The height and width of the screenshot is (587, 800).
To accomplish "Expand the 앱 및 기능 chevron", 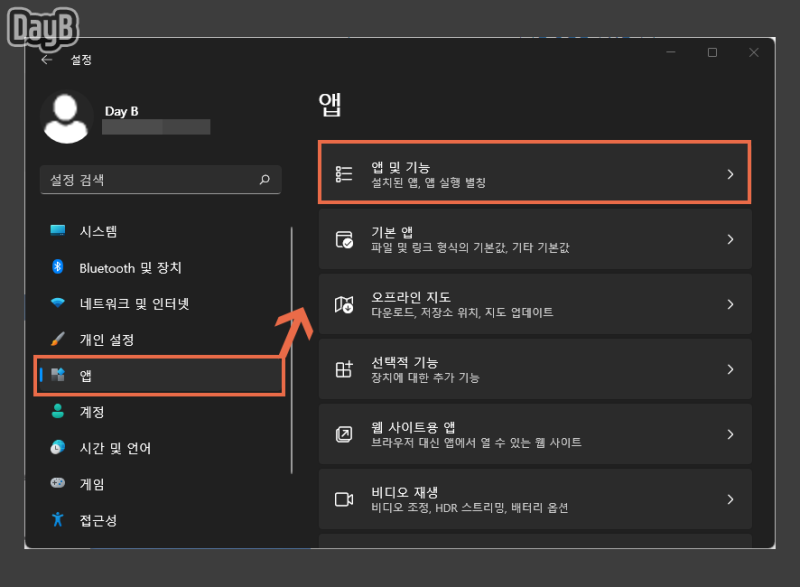I will pos(730,174).
